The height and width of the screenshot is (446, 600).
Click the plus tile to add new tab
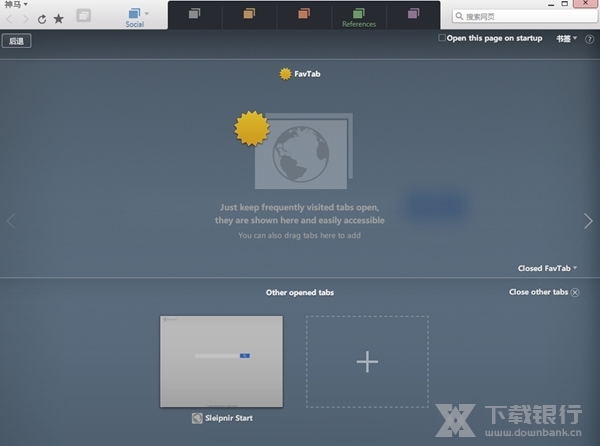click(x=367, y=361)
